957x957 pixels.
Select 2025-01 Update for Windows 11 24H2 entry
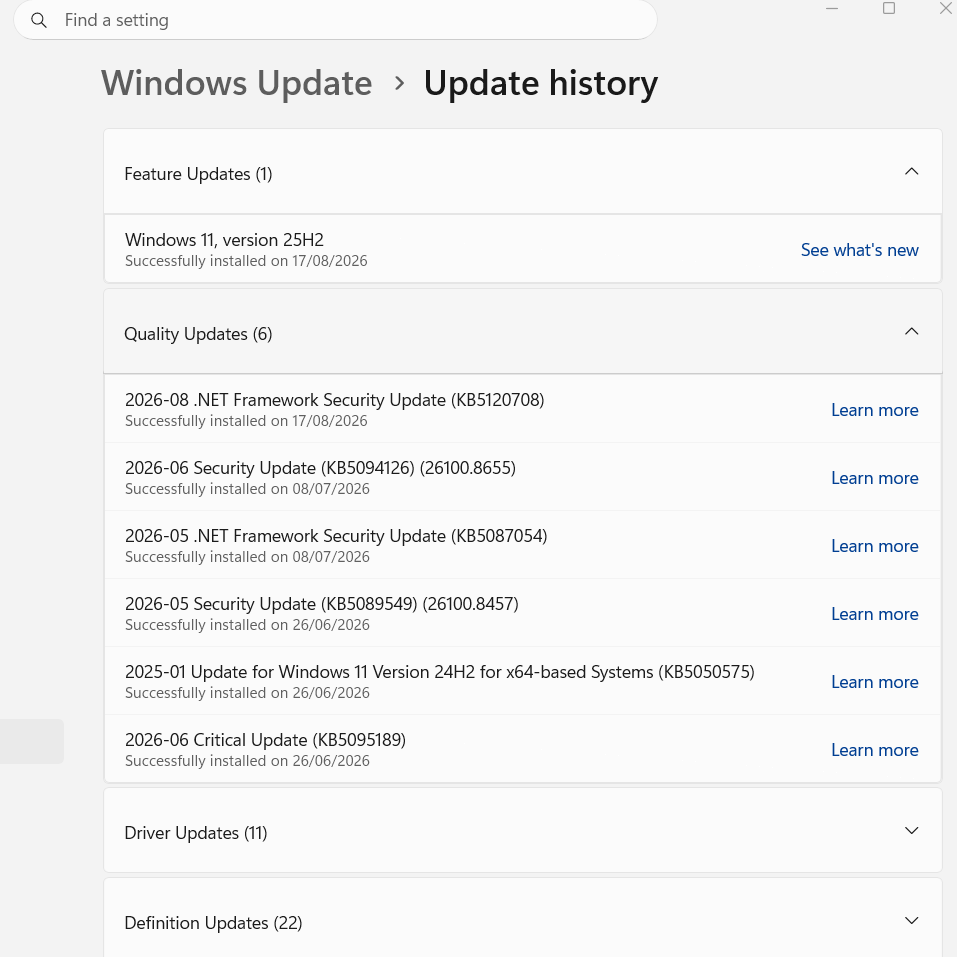523,681
